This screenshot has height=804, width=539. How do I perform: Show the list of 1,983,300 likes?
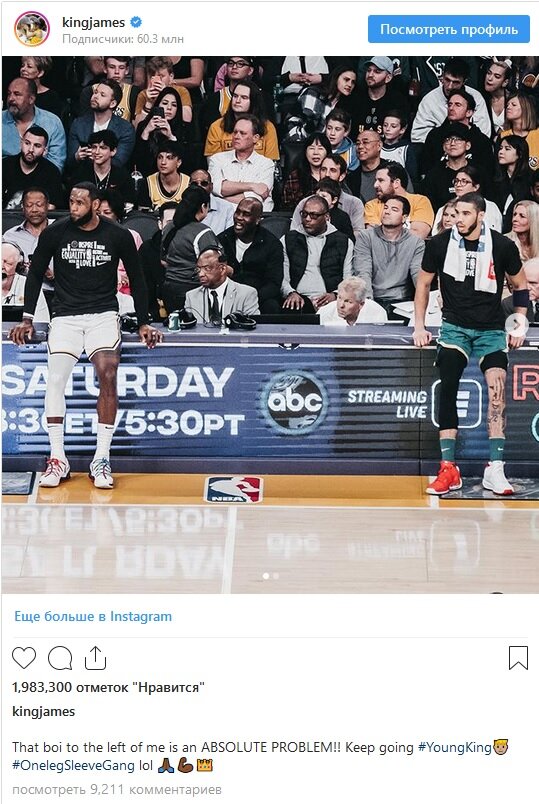pos(108,687)
